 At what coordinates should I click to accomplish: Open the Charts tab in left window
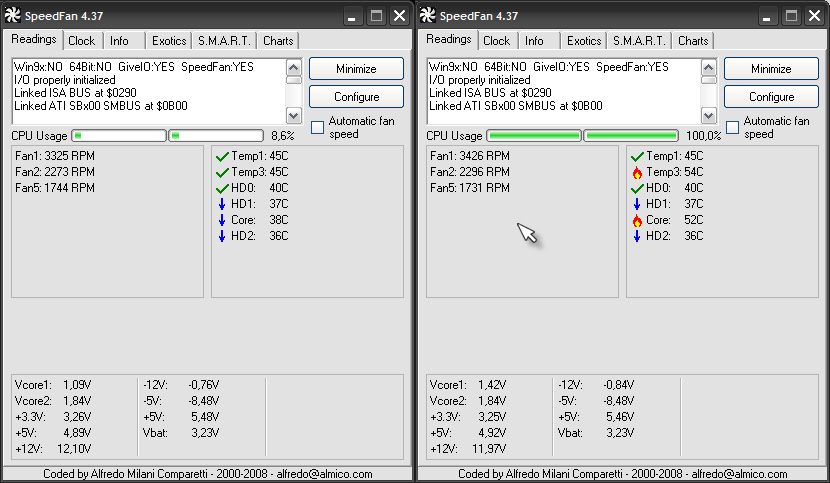click(x=278, y=41)
